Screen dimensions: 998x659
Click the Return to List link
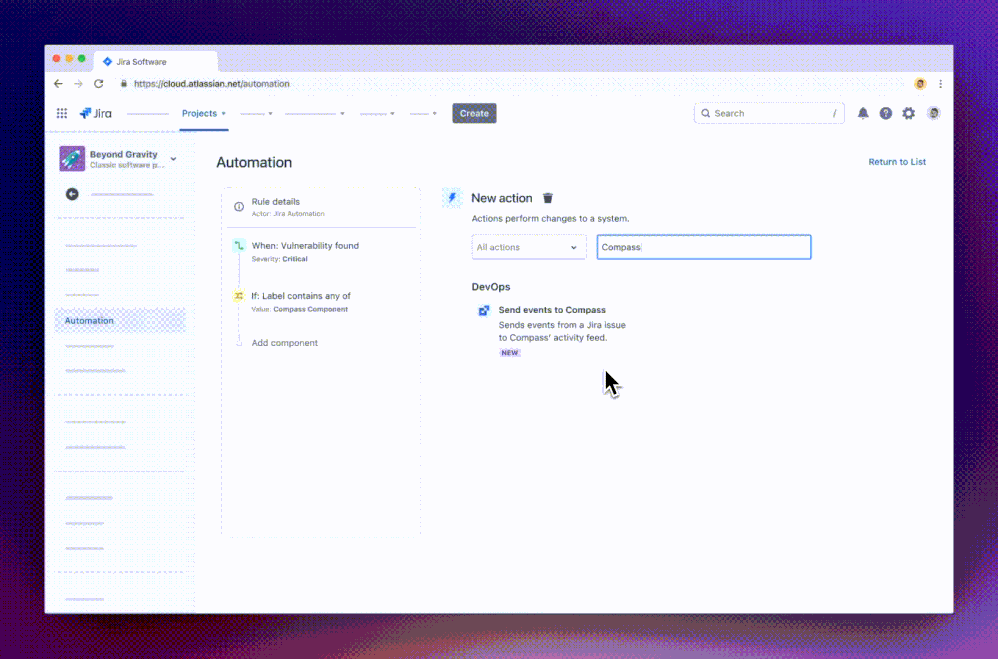(x=896, y=161)
